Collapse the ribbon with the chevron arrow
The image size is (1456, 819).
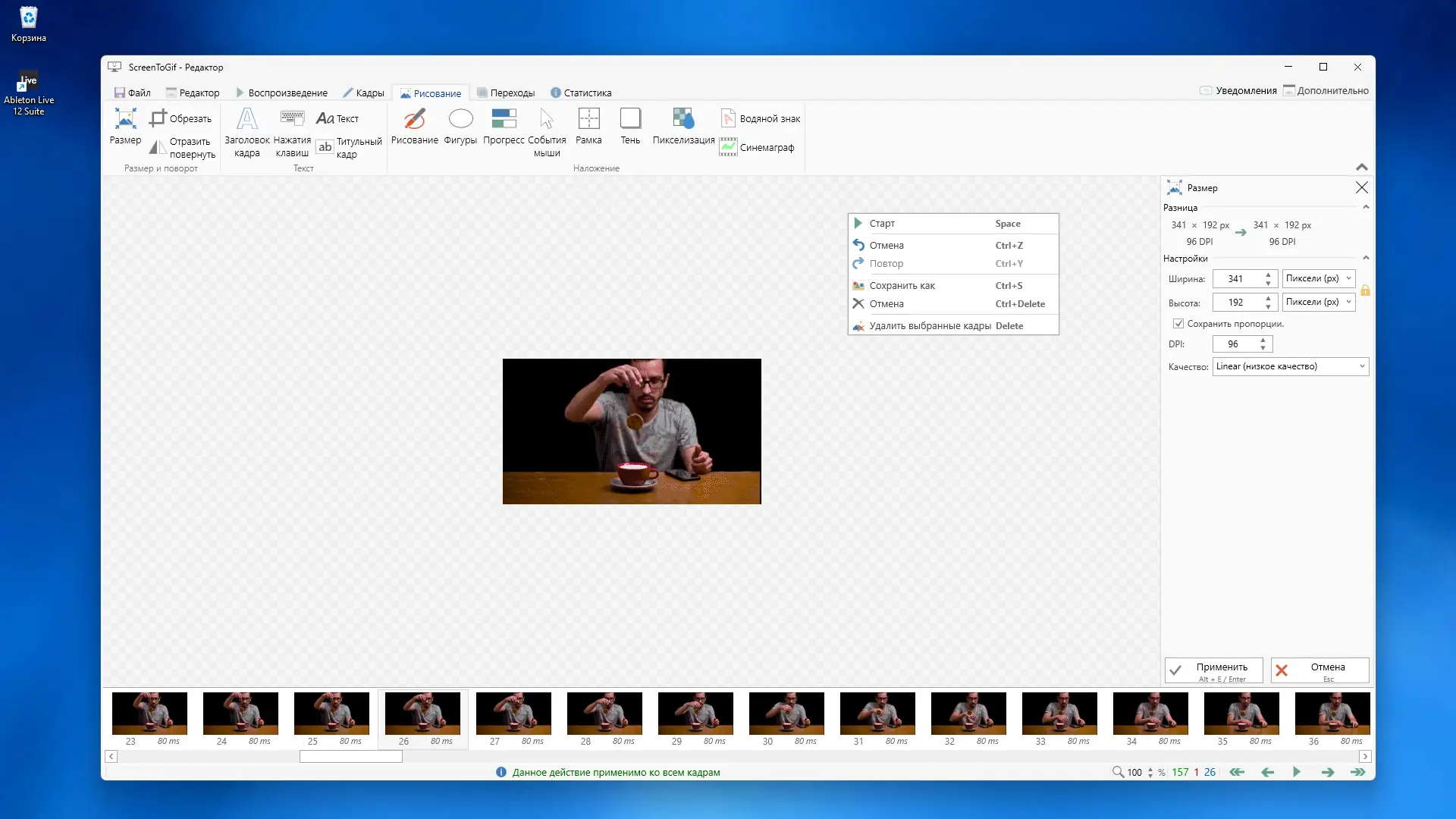[1362, 167]
